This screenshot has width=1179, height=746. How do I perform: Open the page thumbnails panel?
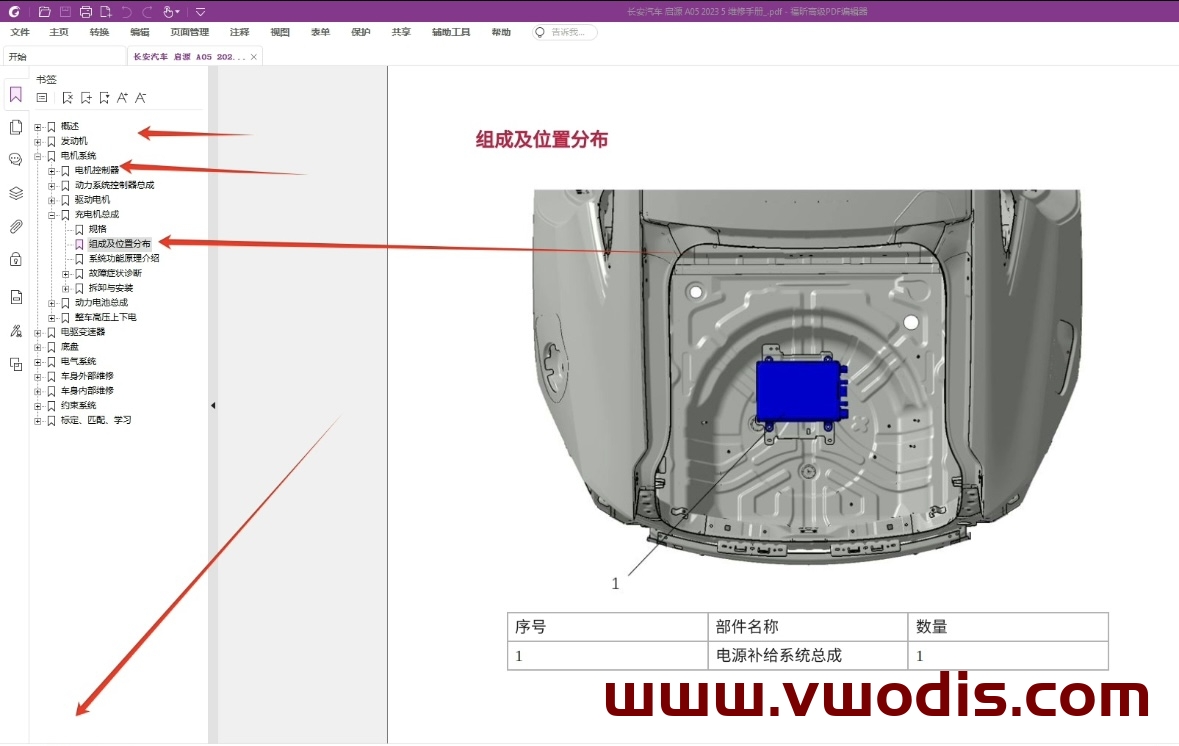[x=14, y=127]
